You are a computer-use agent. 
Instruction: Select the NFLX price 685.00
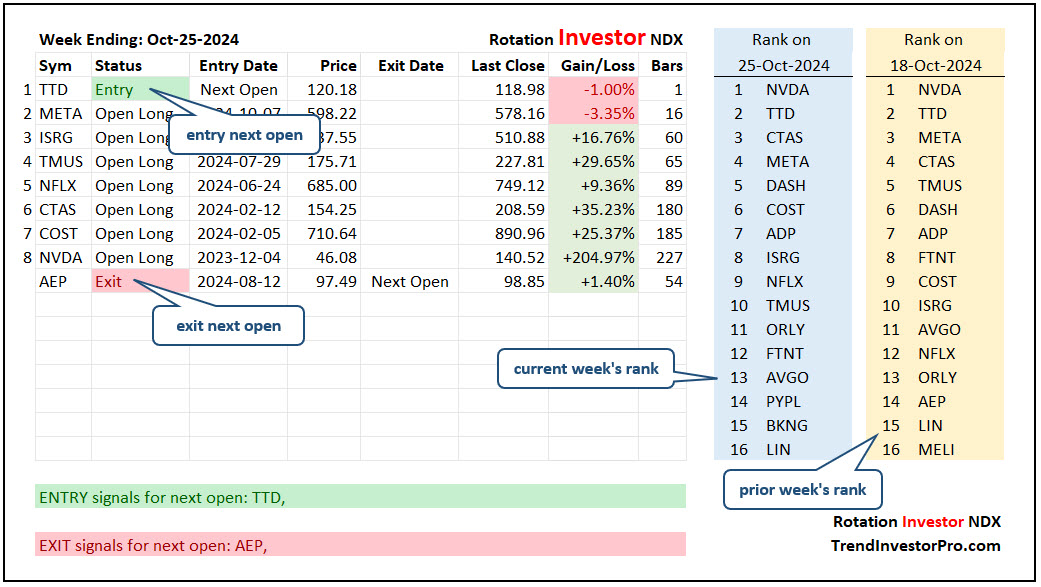332,185
